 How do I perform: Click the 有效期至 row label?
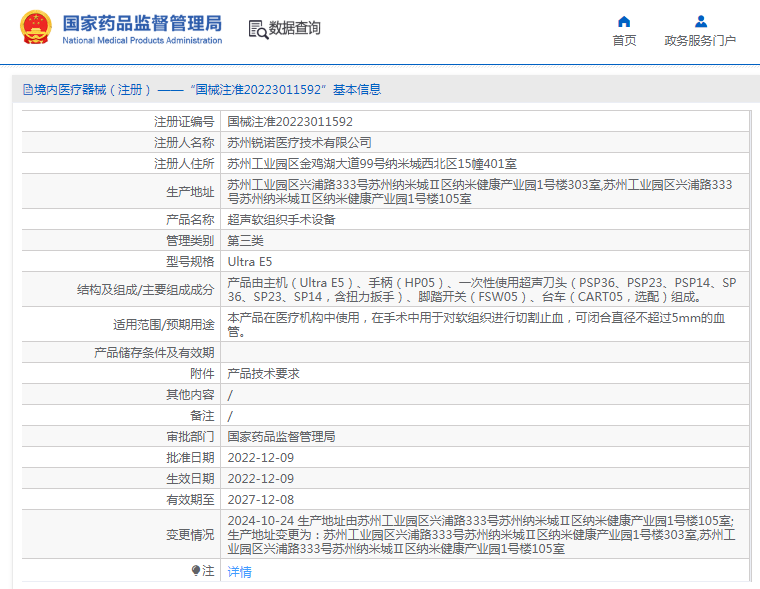(x=190, y=499)
